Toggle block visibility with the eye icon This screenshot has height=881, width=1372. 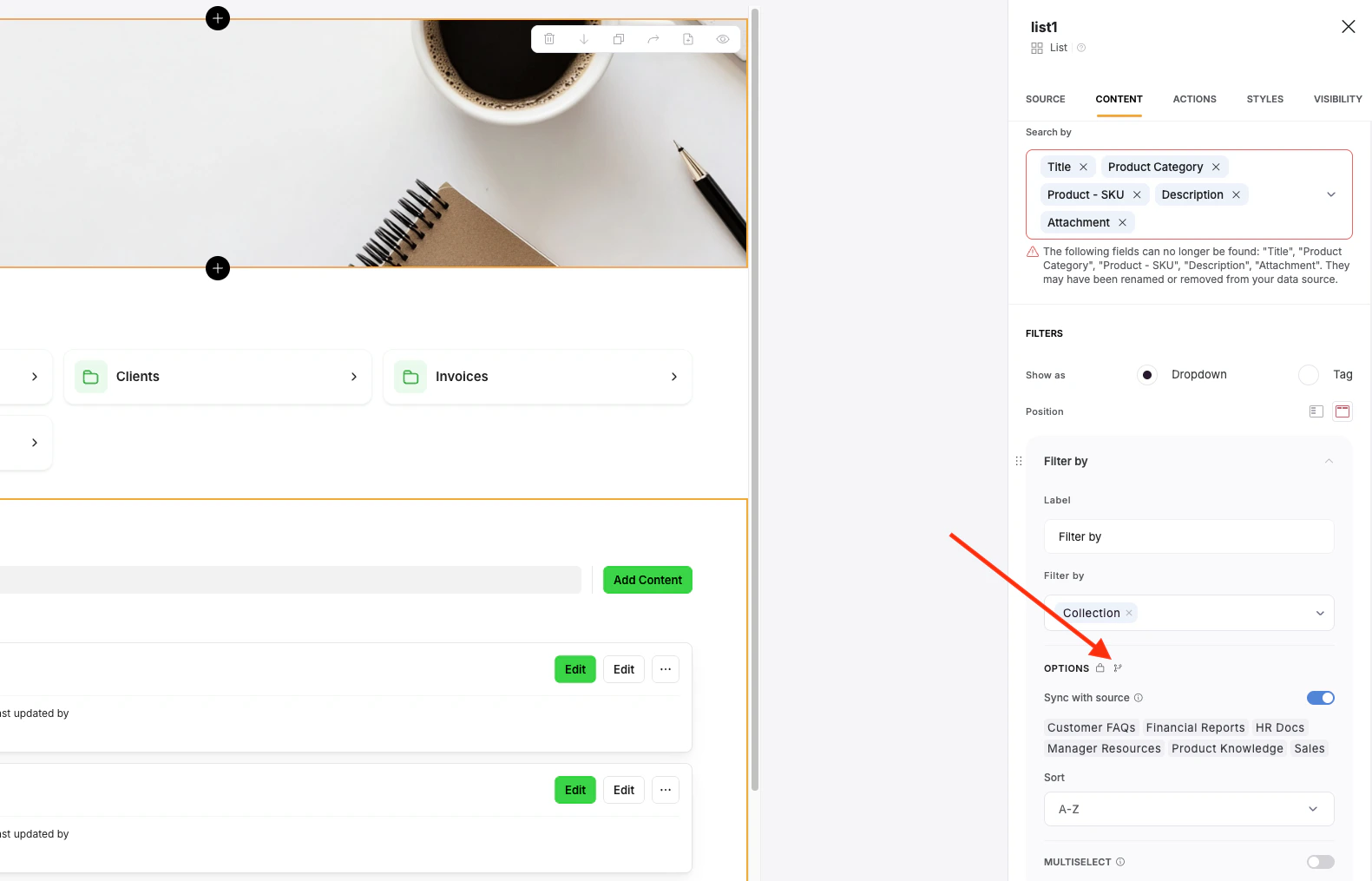click(x=723, y=39)
